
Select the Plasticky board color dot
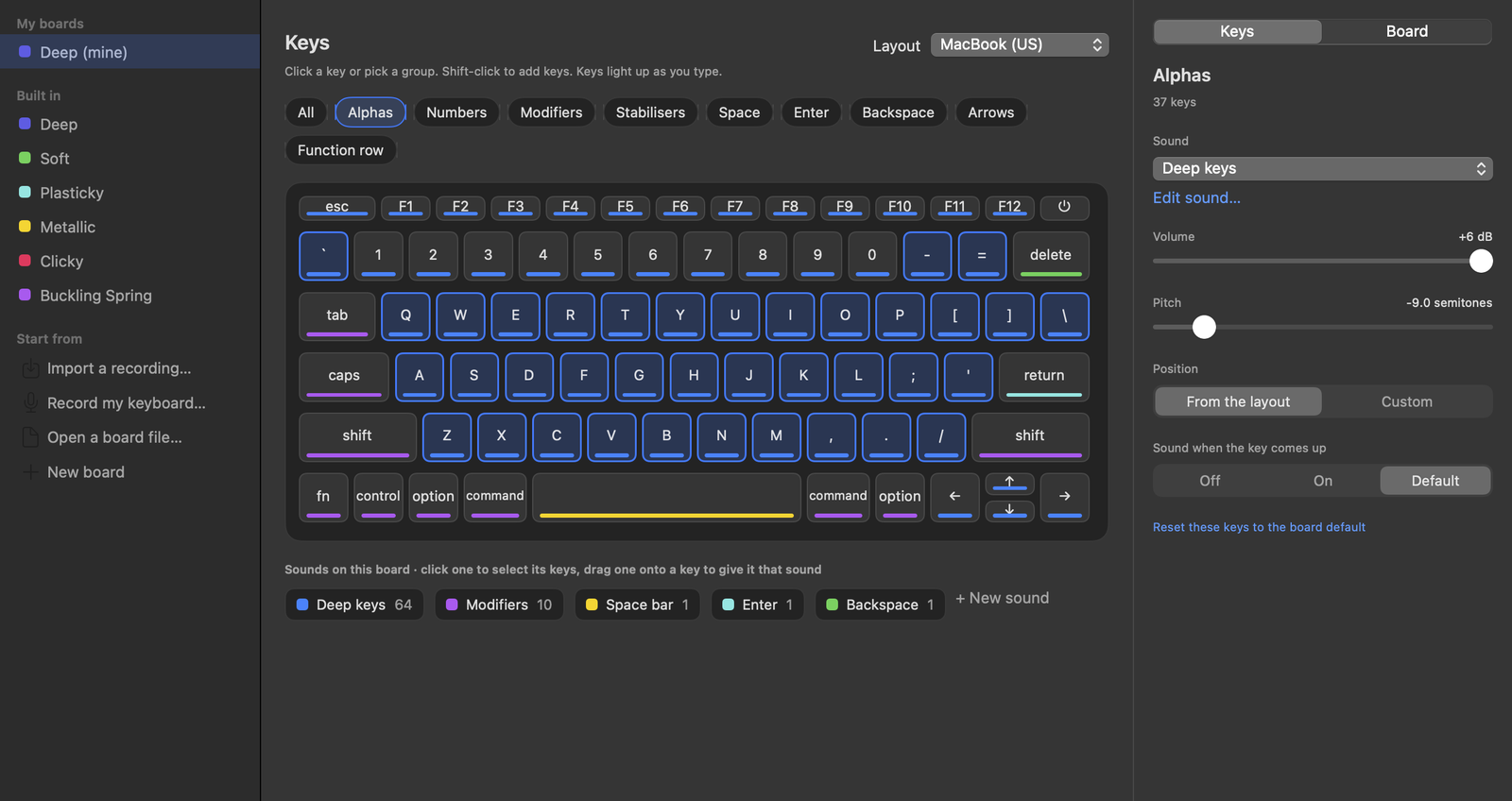click(x=26, y=193)
